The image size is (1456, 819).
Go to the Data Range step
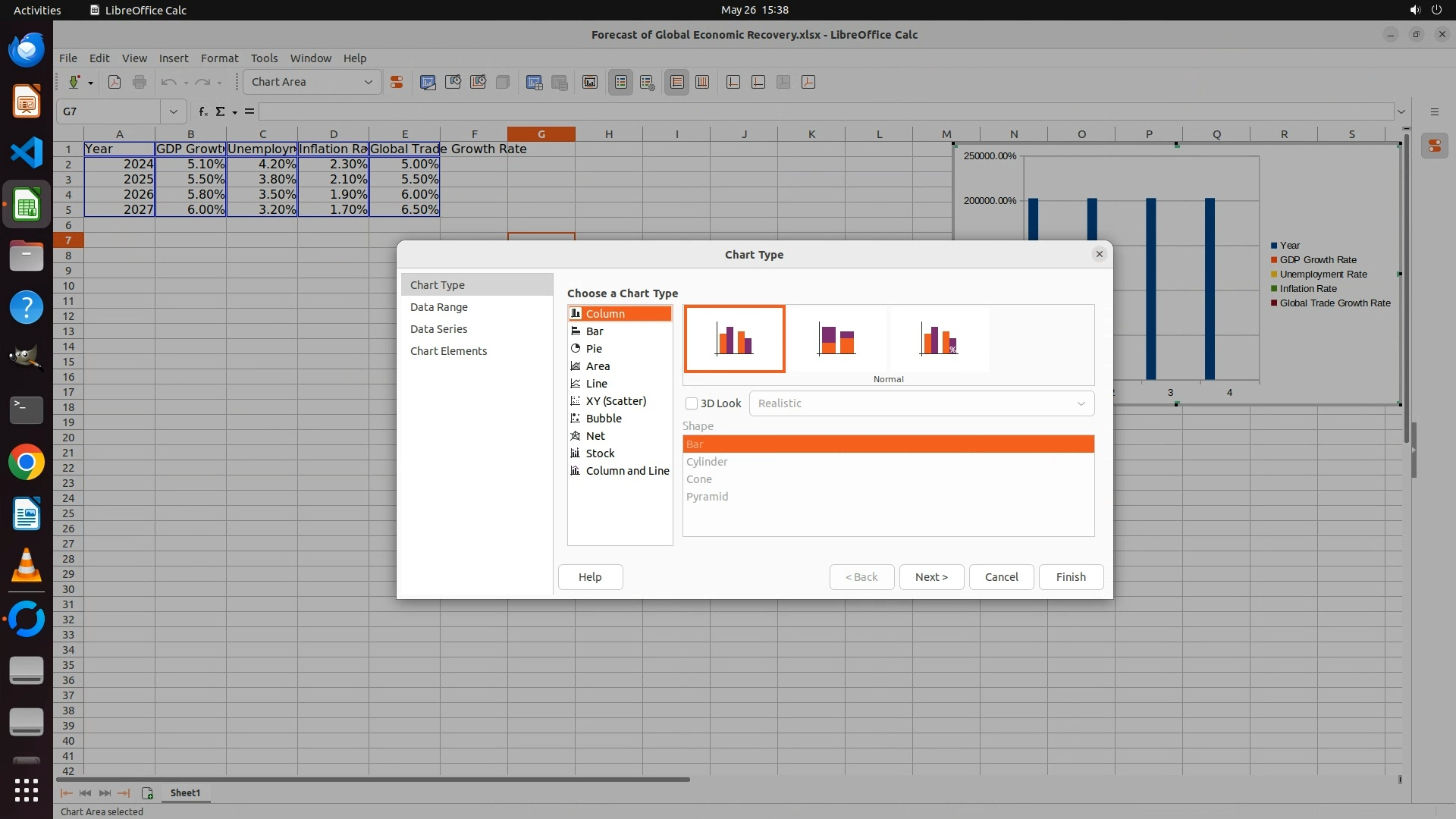(439, 307)
